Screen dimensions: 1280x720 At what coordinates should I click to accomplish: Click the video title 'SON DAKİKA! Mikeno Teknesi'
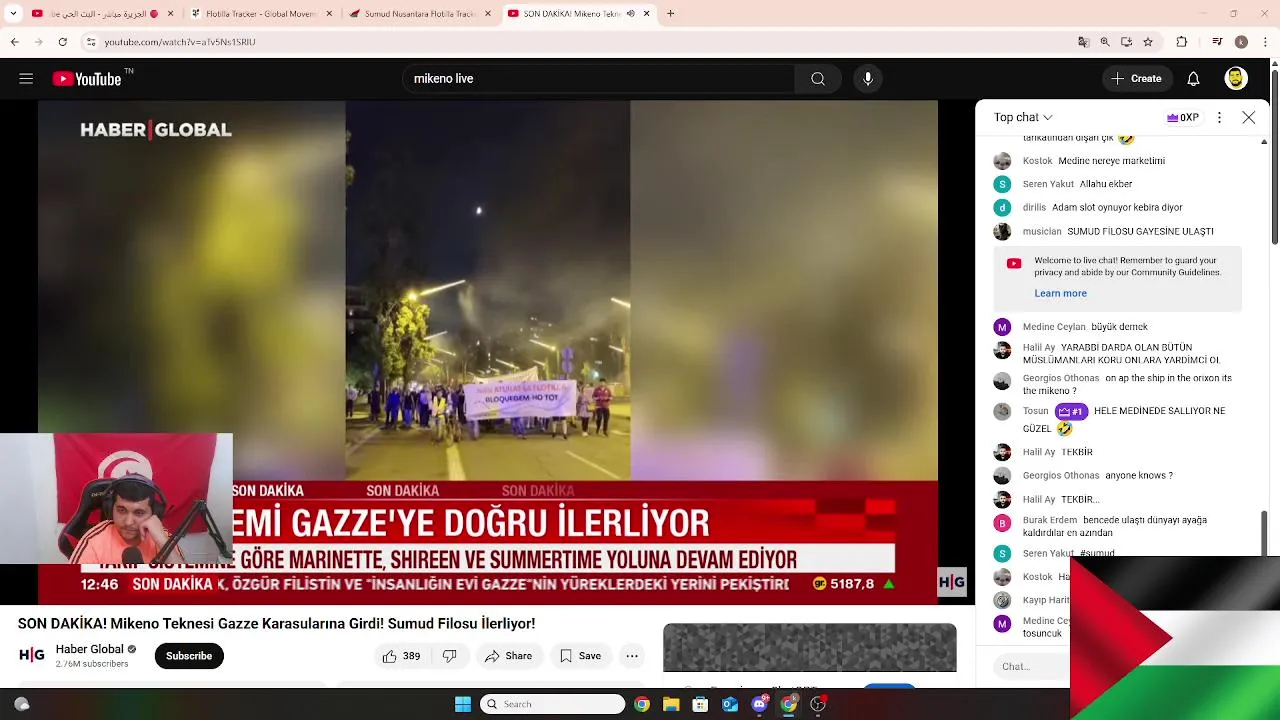click(276, 623)
